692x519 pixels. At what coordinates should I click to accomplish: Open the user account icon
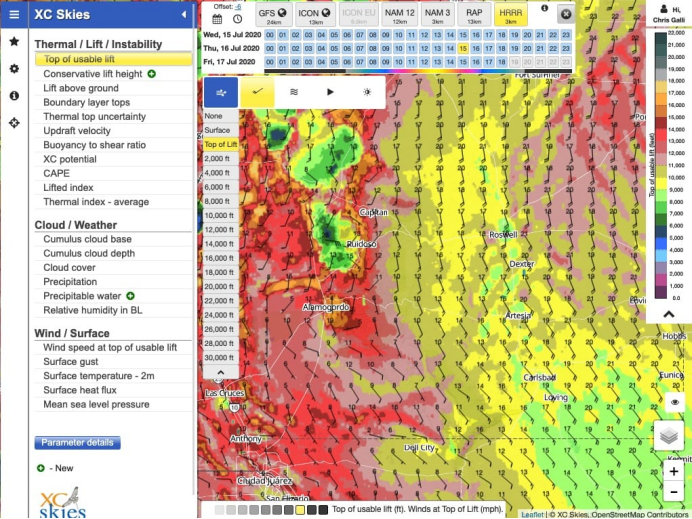point(664,8)
